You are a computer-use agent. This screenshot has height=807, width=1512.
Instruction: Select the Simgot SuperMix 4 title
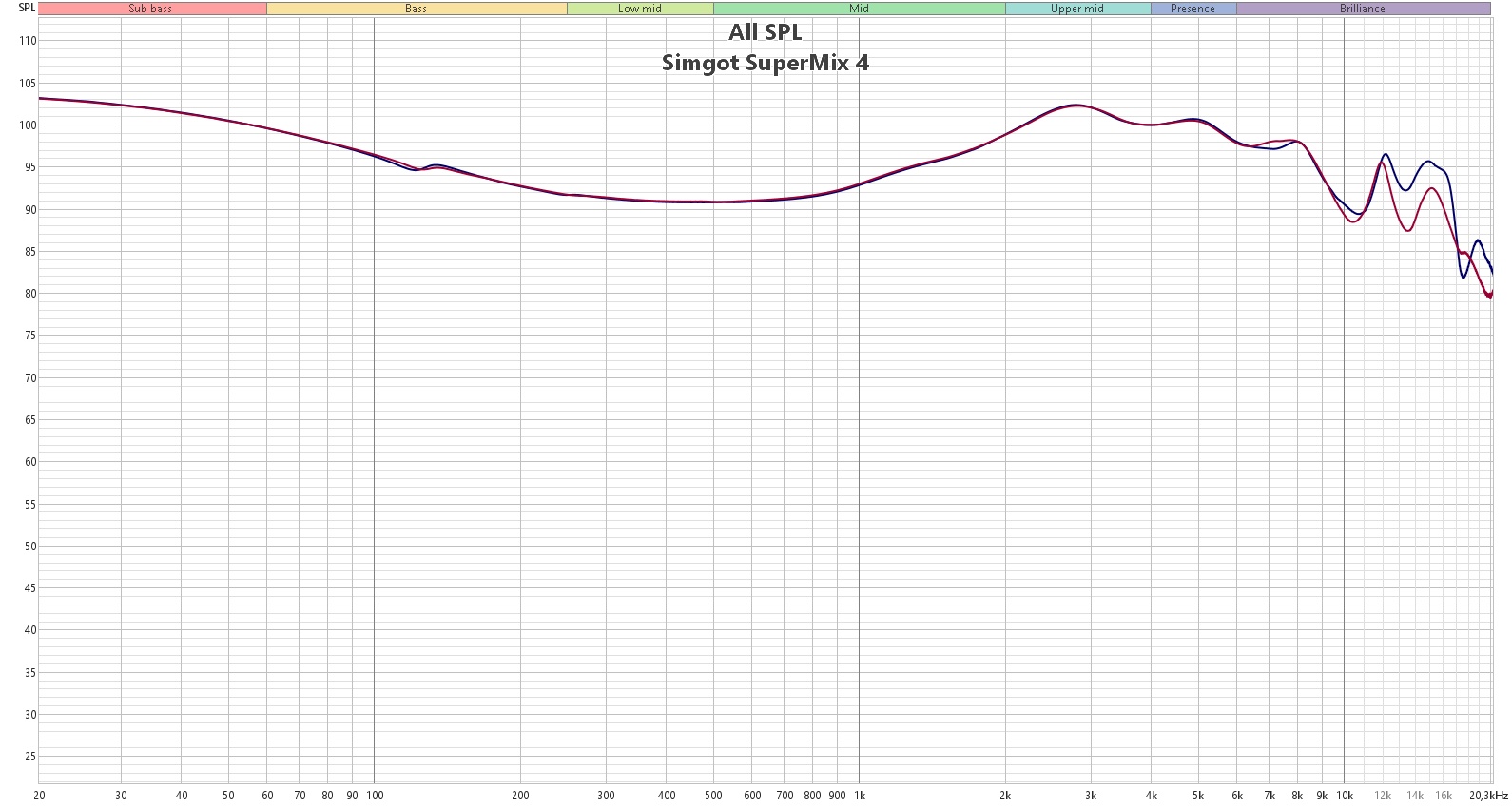[766, 63]
